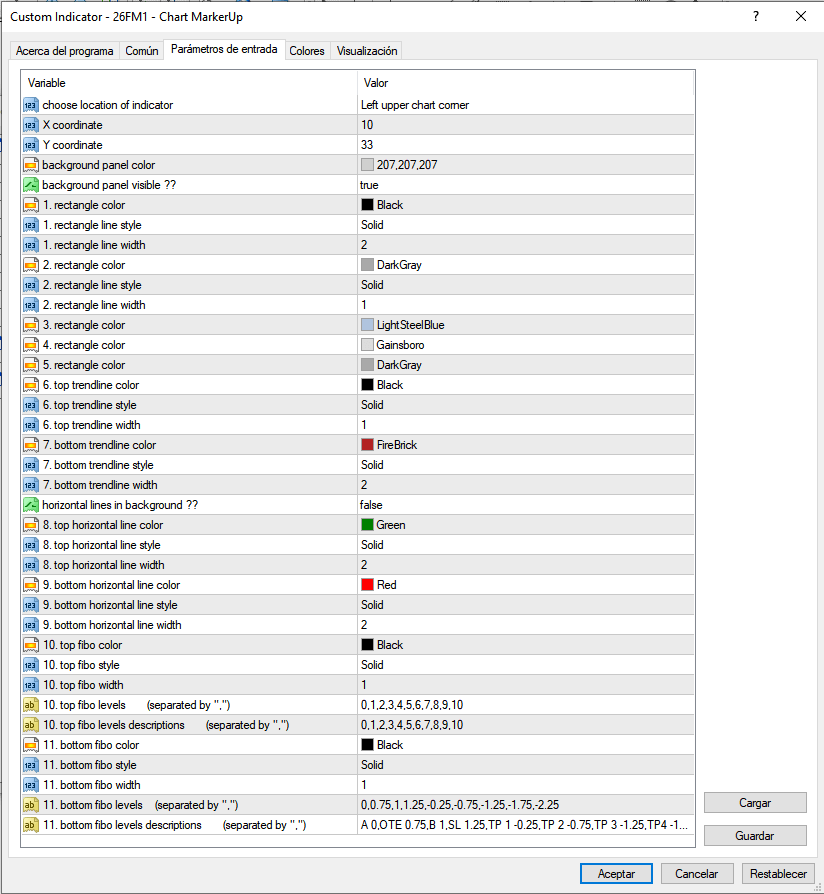Switch to the Visualización tab

click(x=367, y=51)
